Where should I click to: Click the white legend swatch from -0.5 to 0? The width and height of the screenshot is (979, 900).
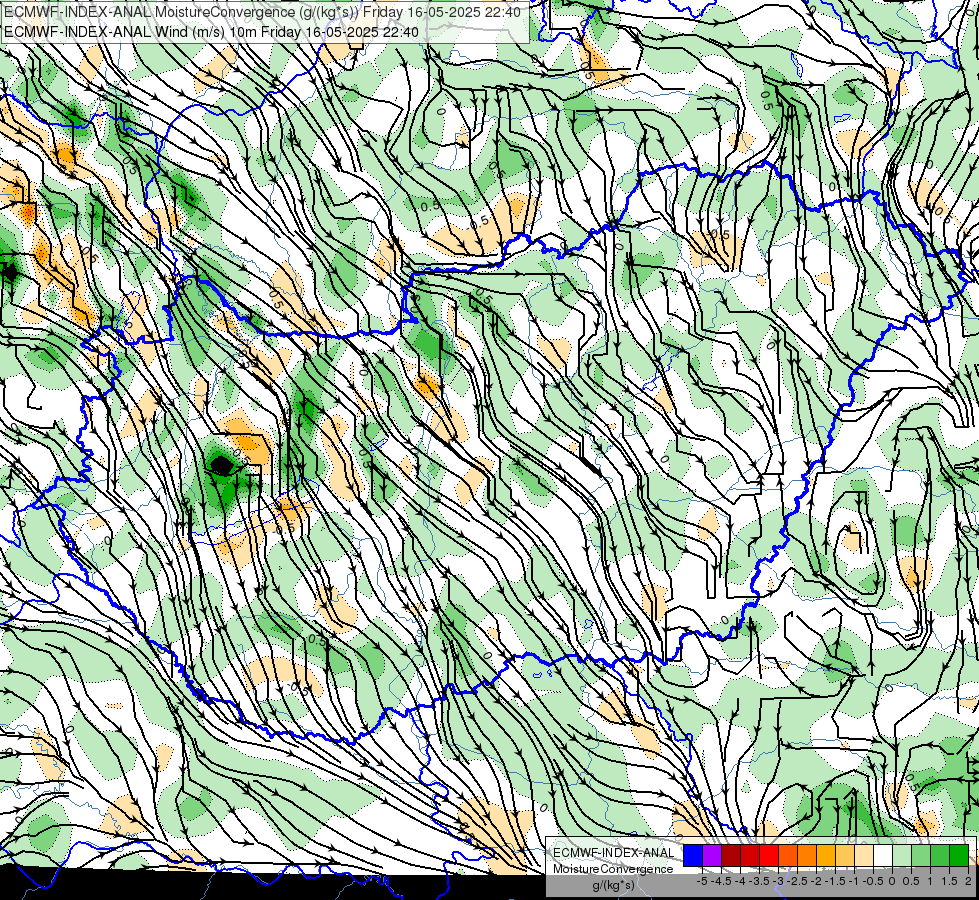pos(883,855)
